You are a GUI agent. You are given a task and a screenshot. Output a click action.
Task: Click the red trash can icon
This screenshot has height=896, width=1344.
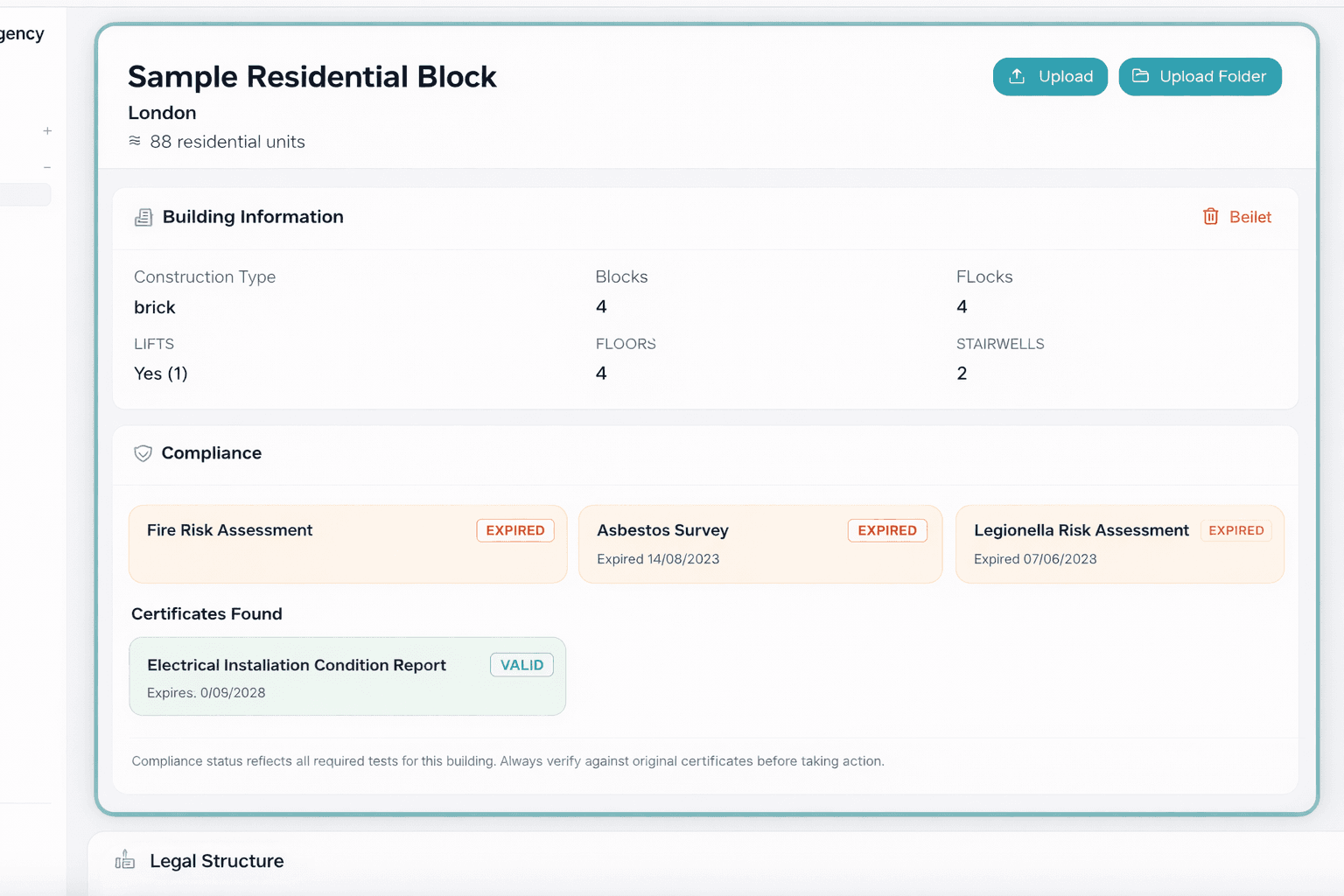(x=1211, y=217)
